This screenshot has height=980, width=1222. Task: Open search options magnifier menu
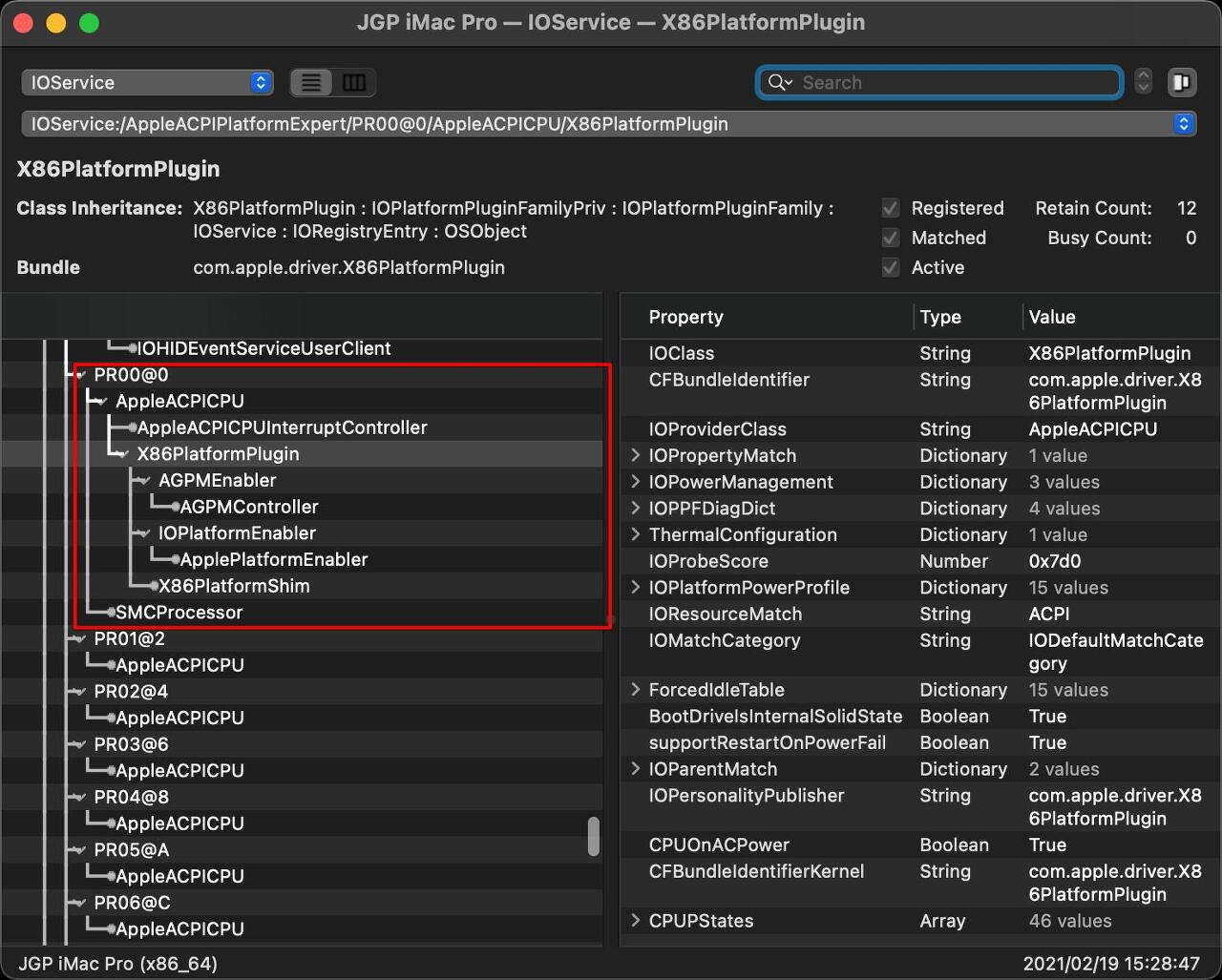[781, 82]
